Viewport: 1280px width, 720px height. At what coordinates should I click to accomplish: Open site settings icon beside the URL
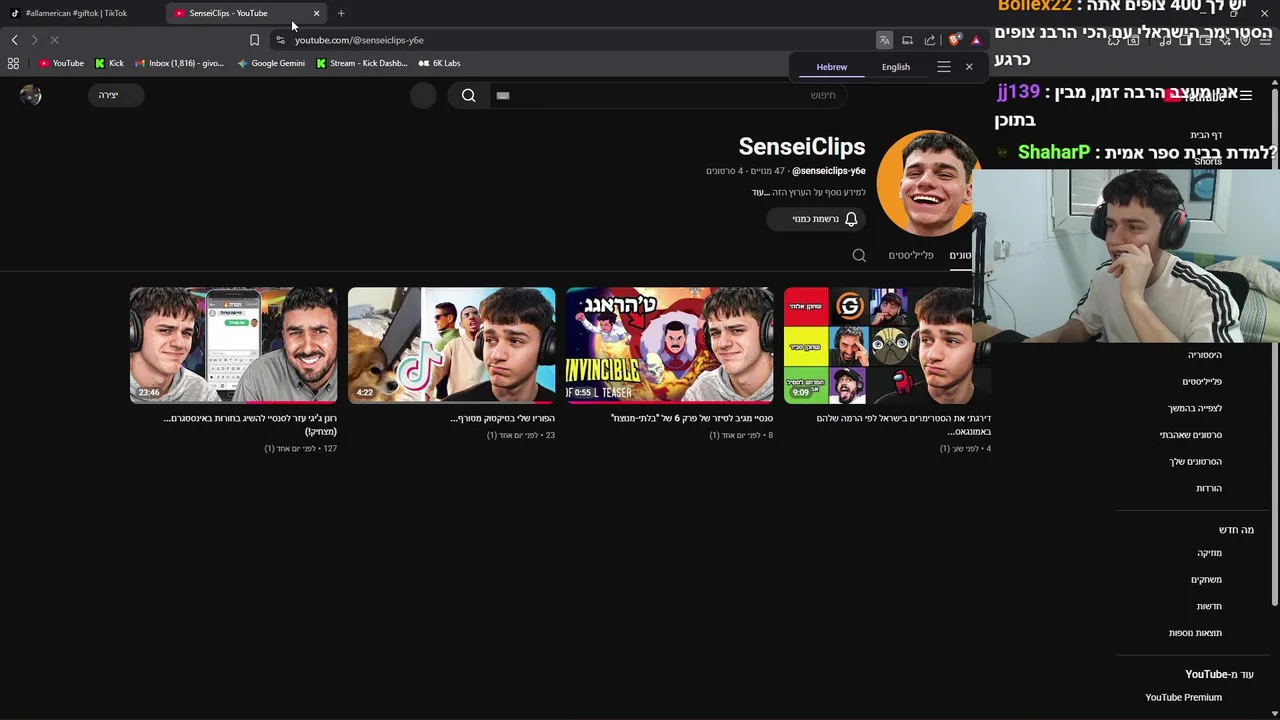coord(280,40)
